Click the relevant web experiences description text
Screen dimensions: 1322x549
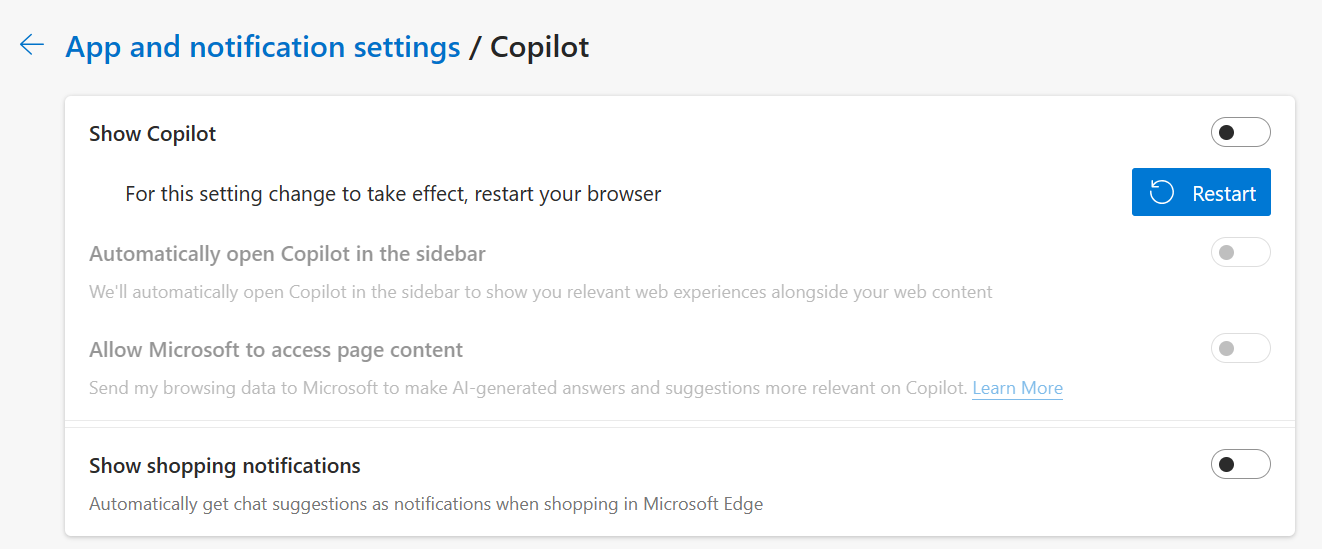tap(540, 292)
